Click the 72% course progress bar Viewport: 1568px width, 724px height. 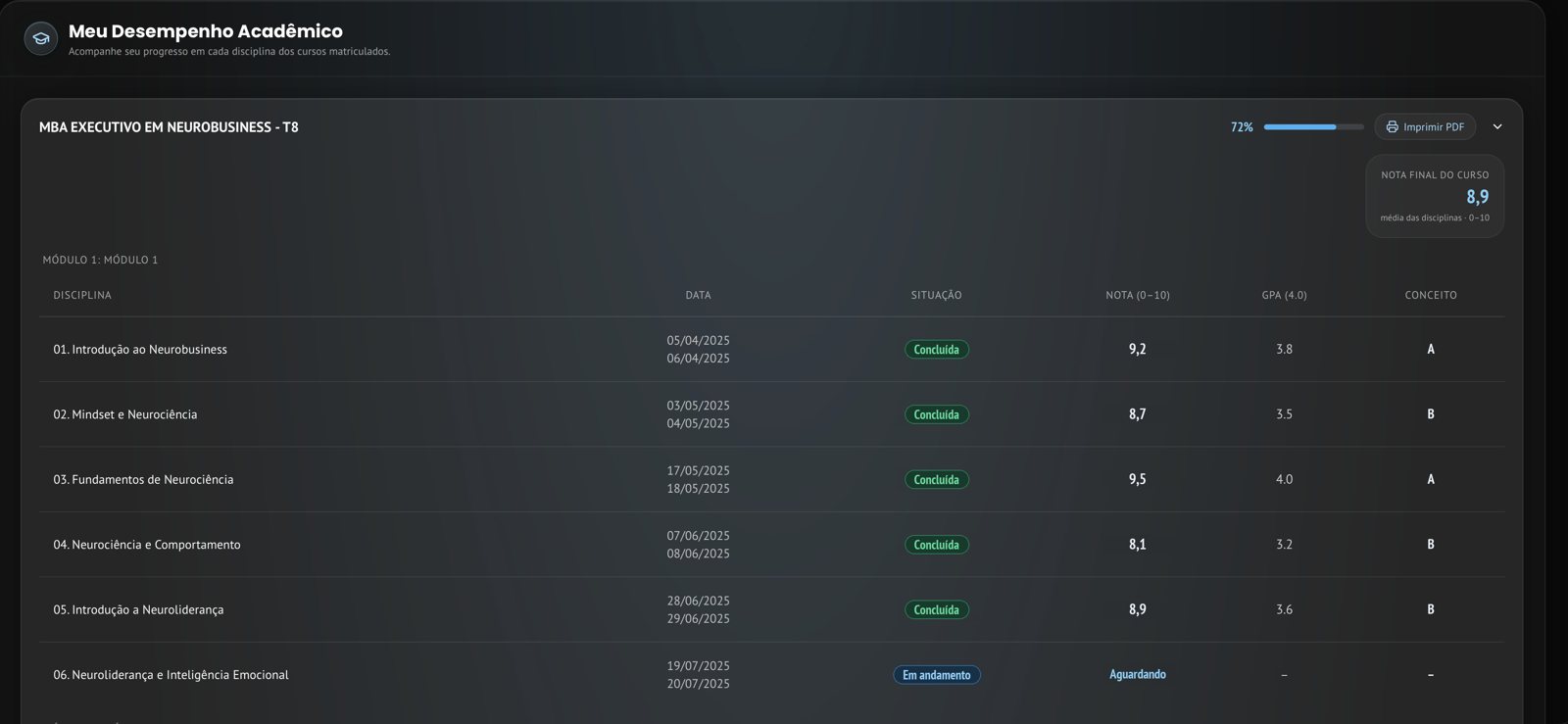[1313, 127]
